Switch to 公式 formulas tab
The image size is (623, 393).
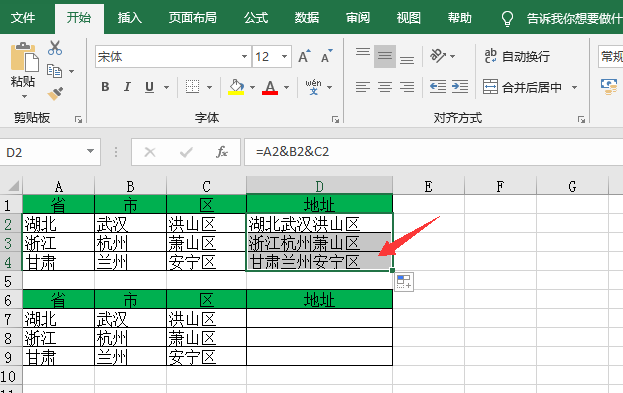pyautogui.click(x=256, y=18)
